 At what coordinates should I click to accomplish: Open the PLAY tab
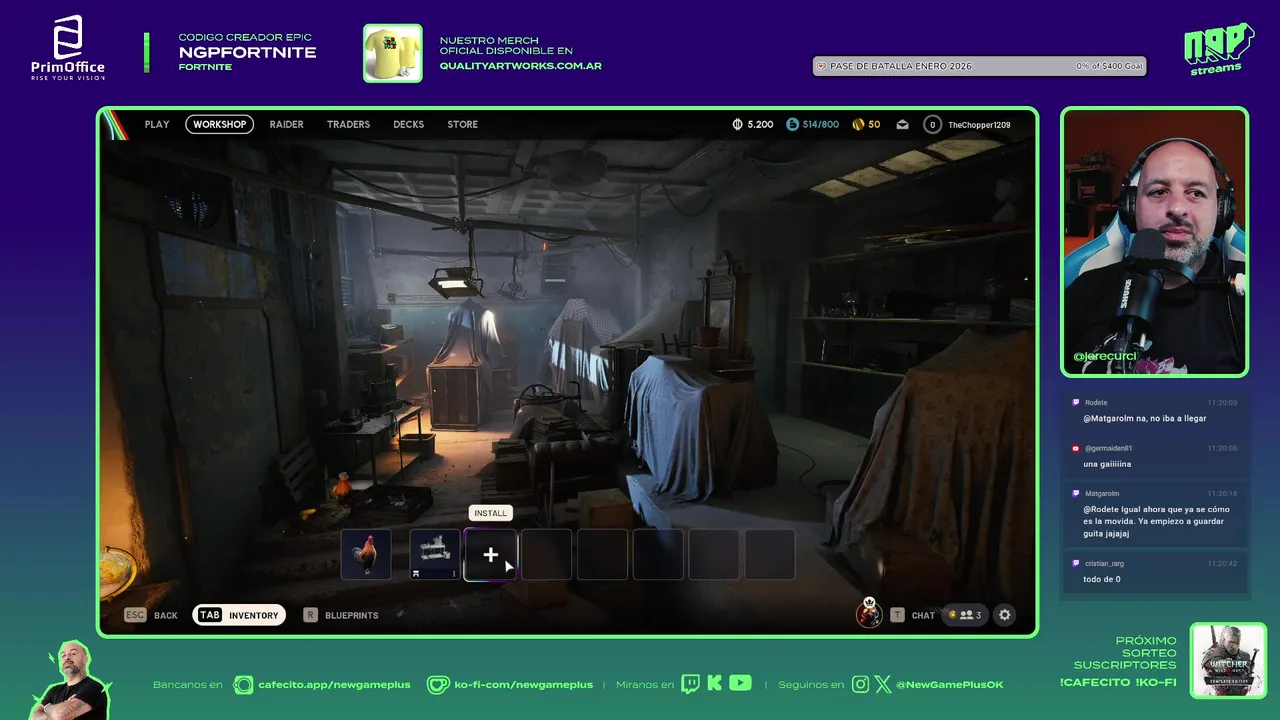tap(157, 124)
